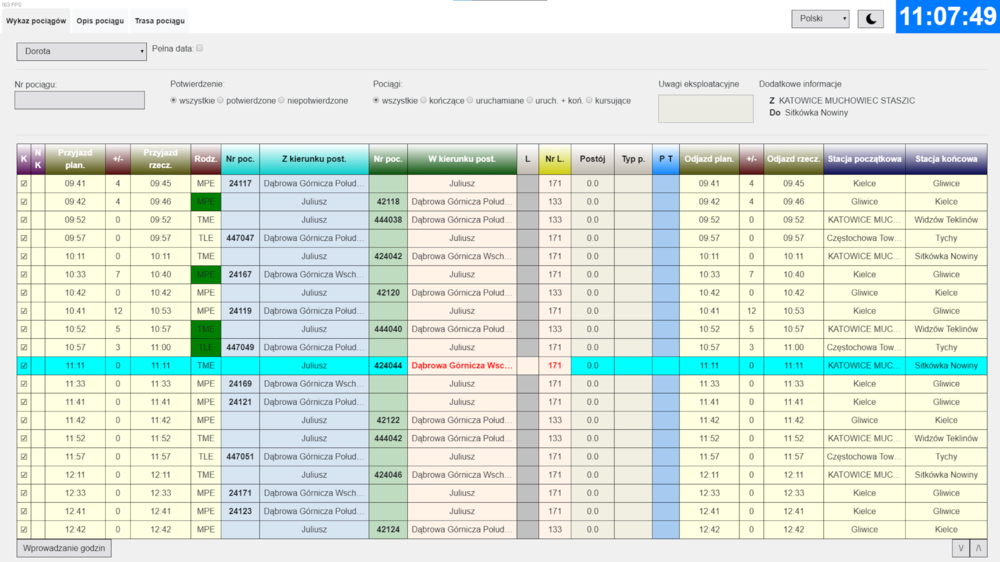Click the Uwagi eksploatacyjne text box
Image resolution: width=1000 pixels, height=562 pixels.
pyautogui.click(x=705, y=109)
